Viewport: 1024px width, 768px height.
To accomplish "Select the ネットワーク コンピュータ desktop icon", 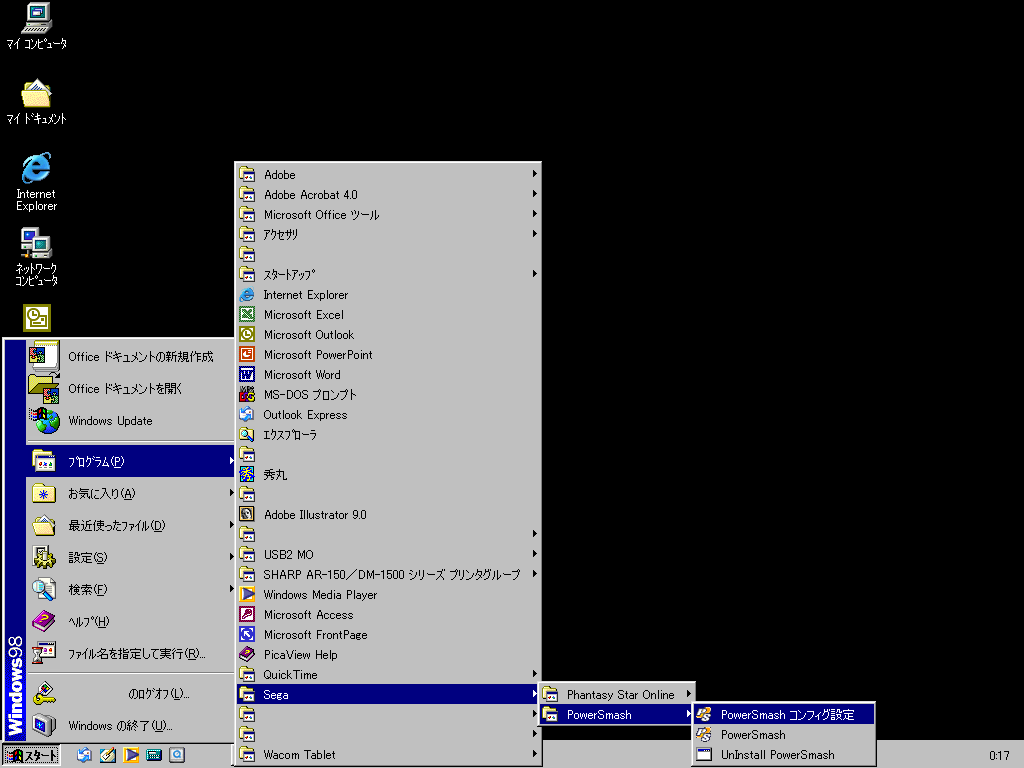I will click(37, 257).
